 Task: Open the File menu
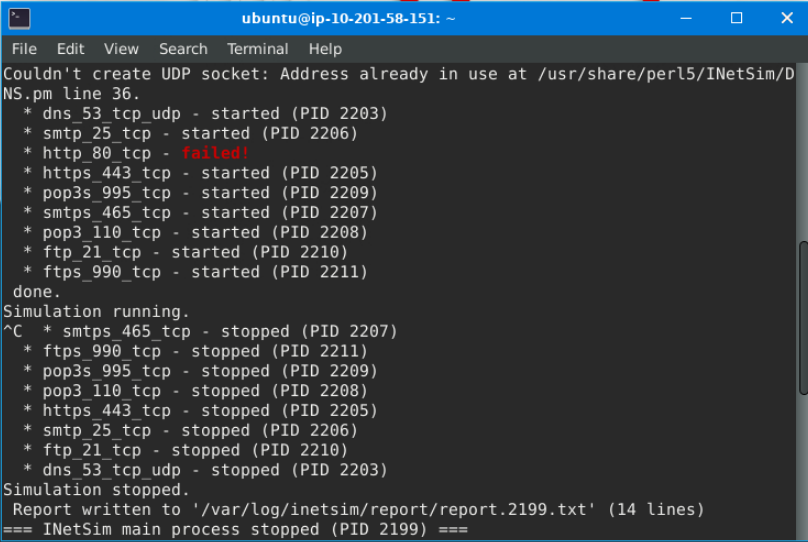pos(24,49)
